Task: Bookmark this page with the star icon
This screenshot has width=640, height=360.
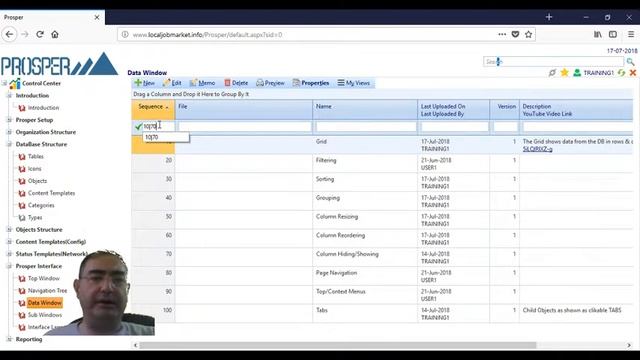Action: tap(529, 34)
